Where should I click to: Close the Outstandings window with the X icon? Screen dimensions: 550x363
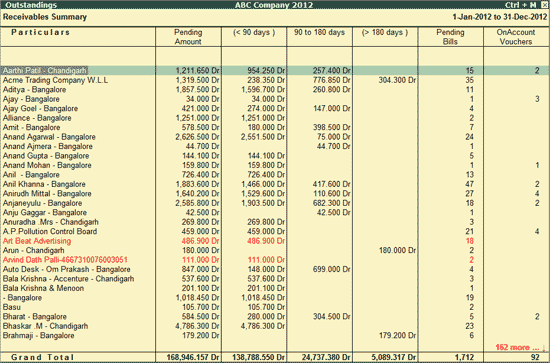click(544, 5)
